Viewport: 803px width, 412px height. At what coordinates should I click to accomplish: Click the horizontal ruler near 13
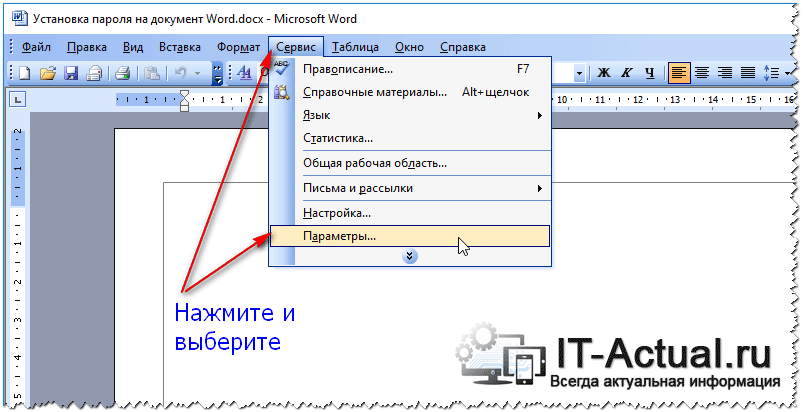tap(675, 100)
